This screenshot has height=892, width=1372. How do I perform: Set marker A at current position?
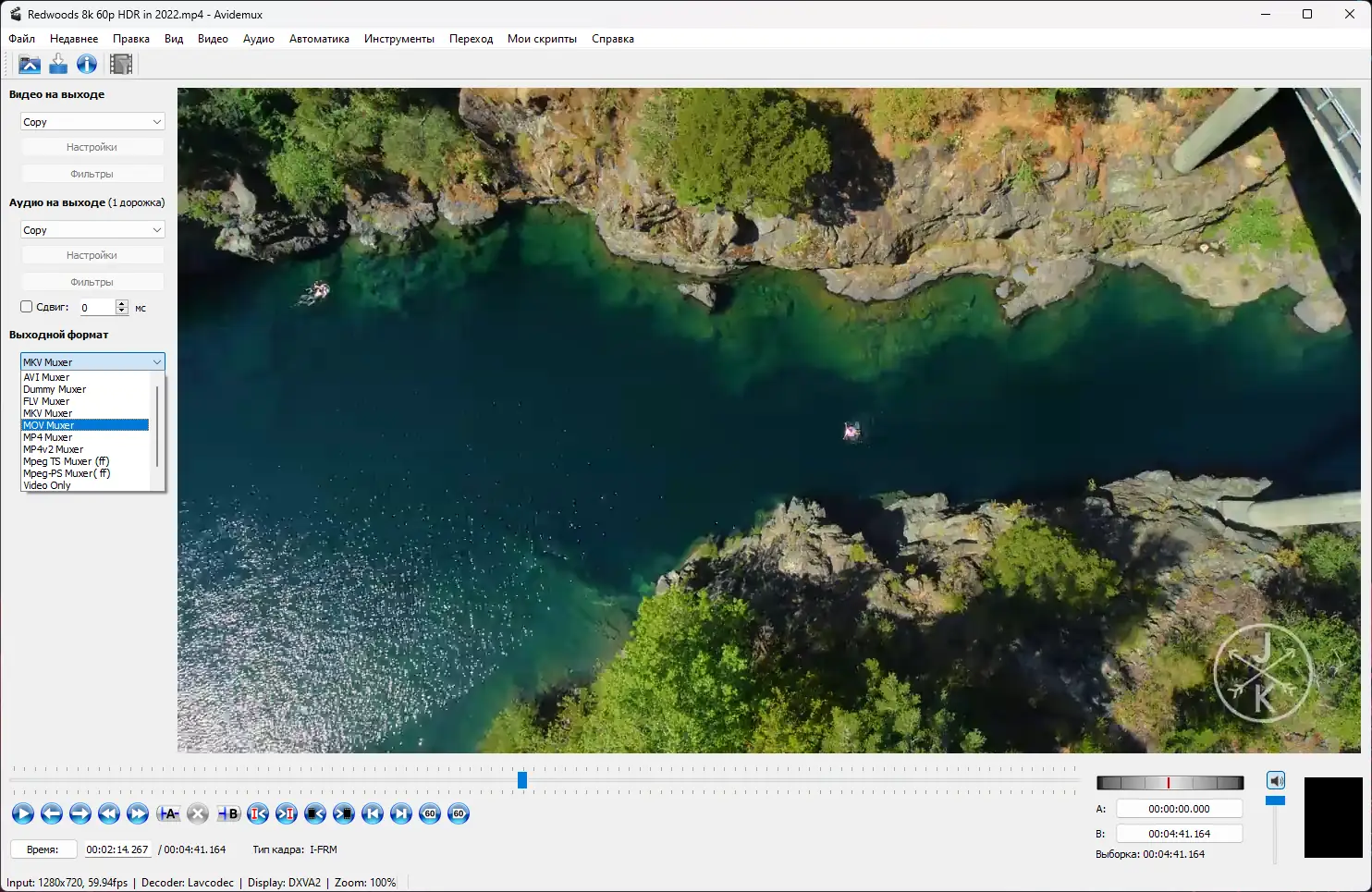[168, 813]
